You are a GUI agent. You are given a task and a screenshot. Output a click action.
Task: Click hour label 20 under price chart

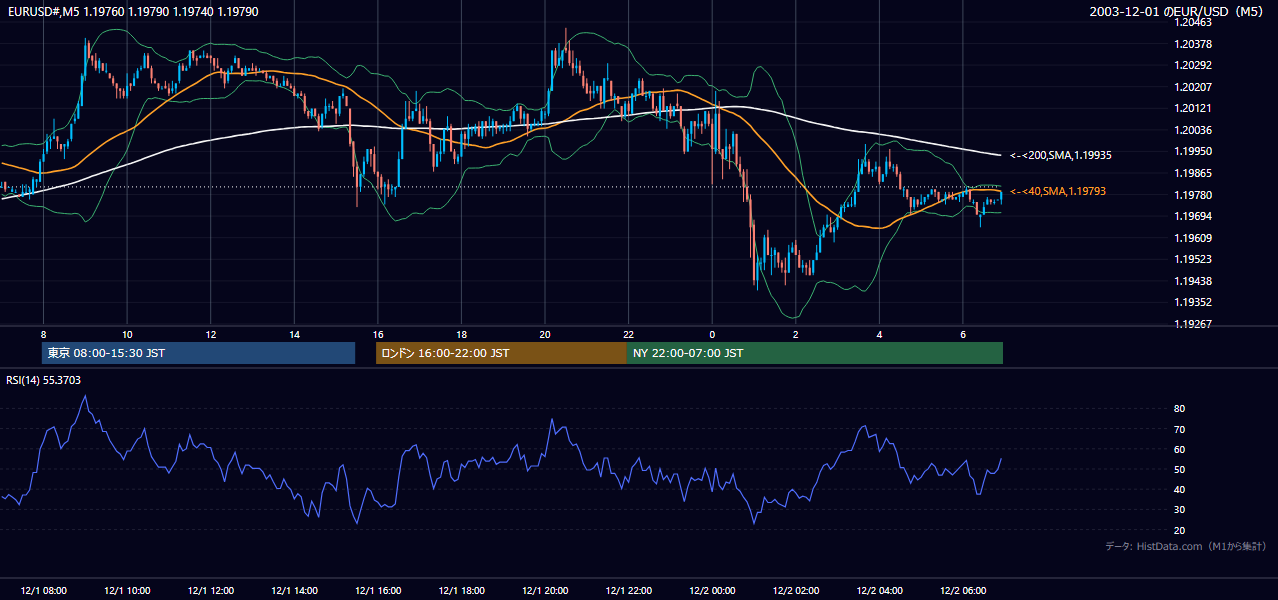coord(545,334)
